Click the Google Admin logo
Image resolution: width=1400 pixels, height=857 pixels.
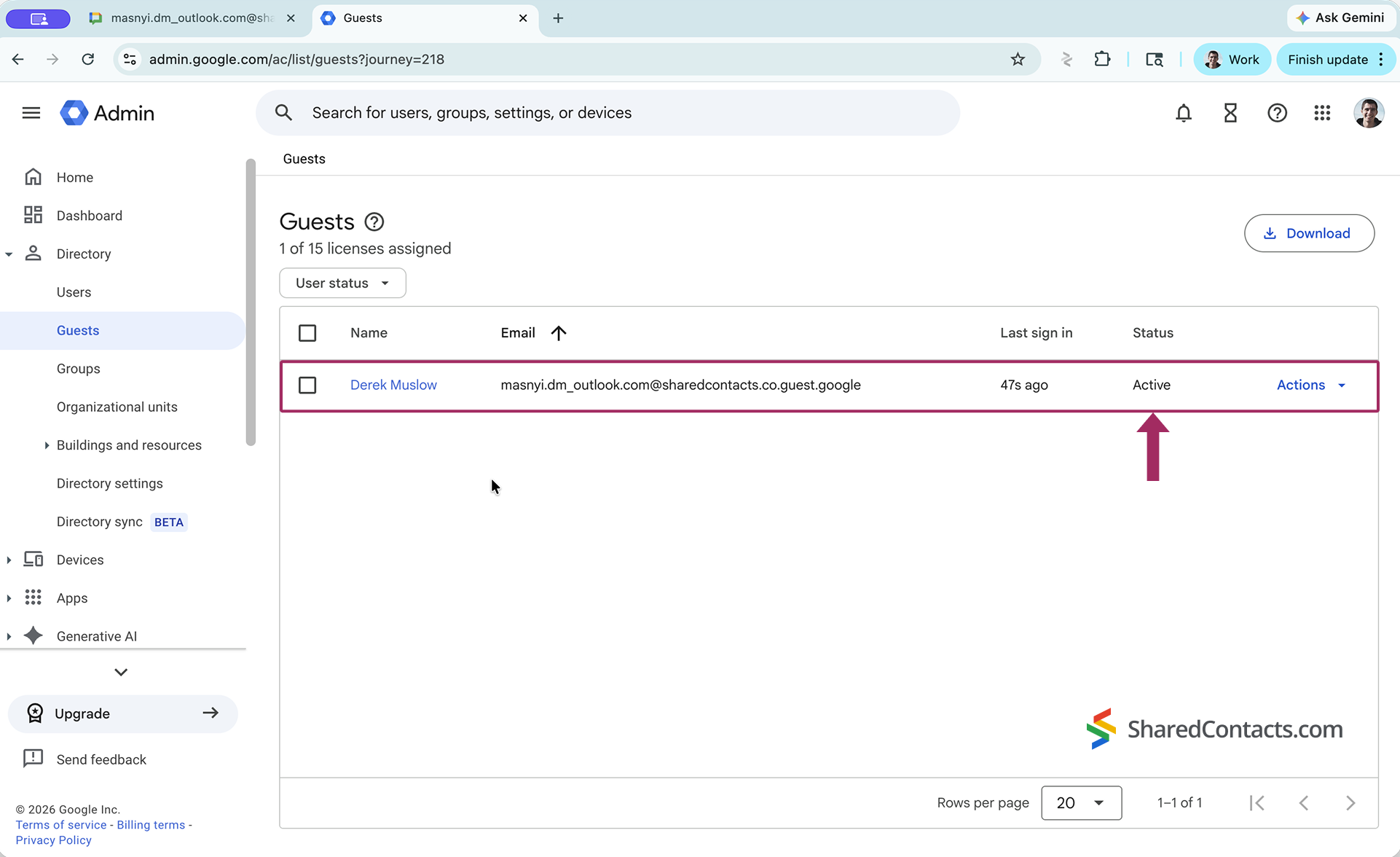107,113
